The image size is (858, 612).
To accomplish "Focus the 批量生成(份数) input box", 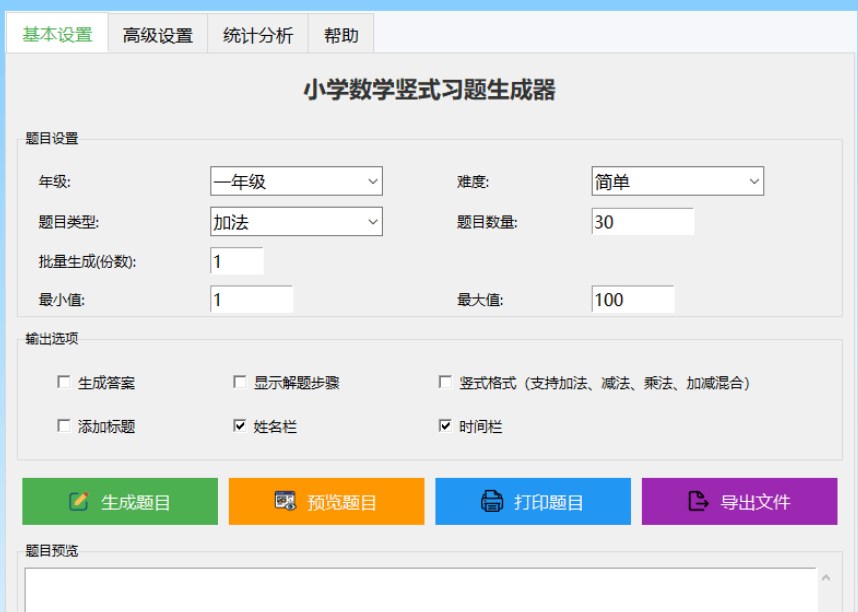I will (x=237, y=261).
